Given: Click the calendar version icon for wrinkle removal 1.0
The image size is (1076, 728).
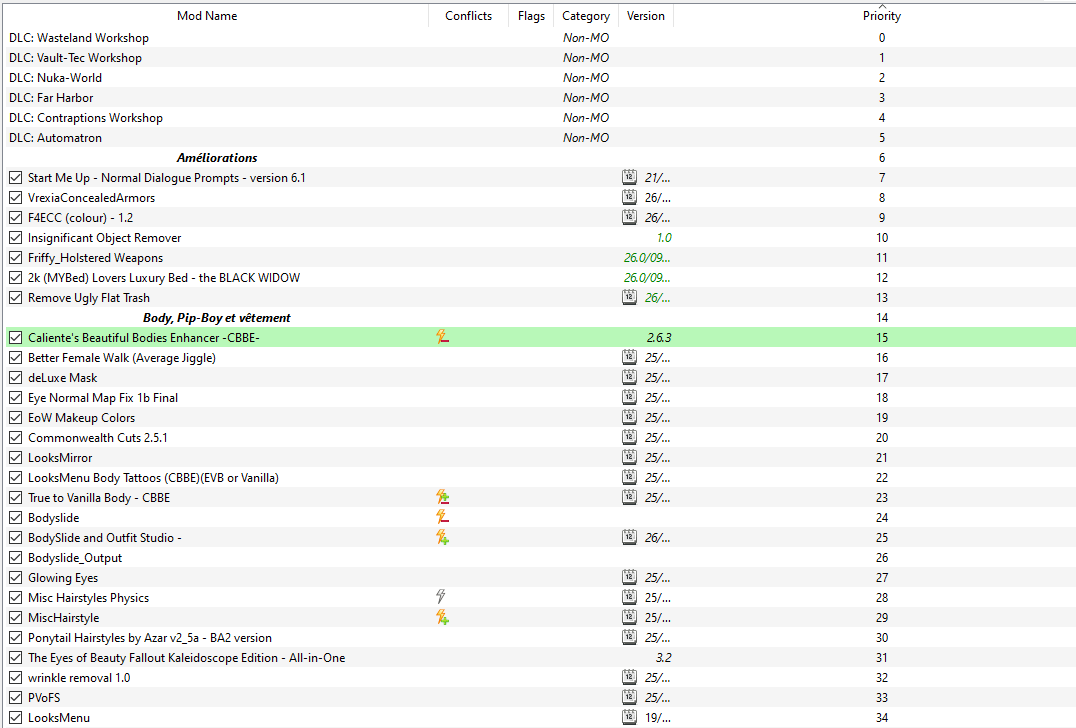Looking at the screenshot, I should 629,677.
